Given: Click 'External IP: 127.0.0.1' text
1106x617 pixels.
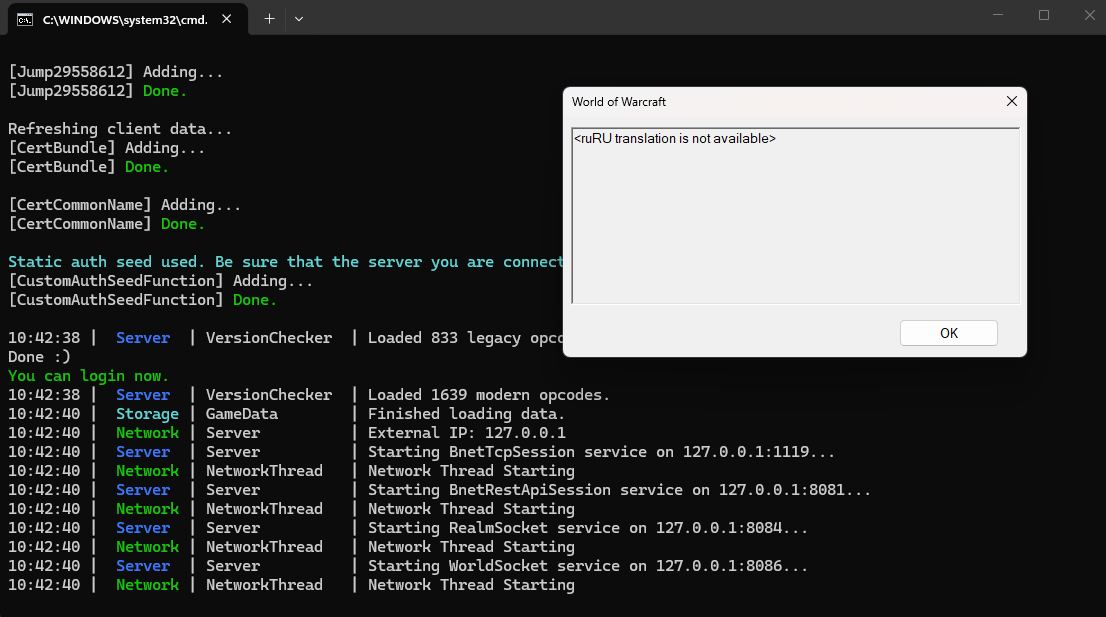Looking at the screenshot, I should (466, 432).
